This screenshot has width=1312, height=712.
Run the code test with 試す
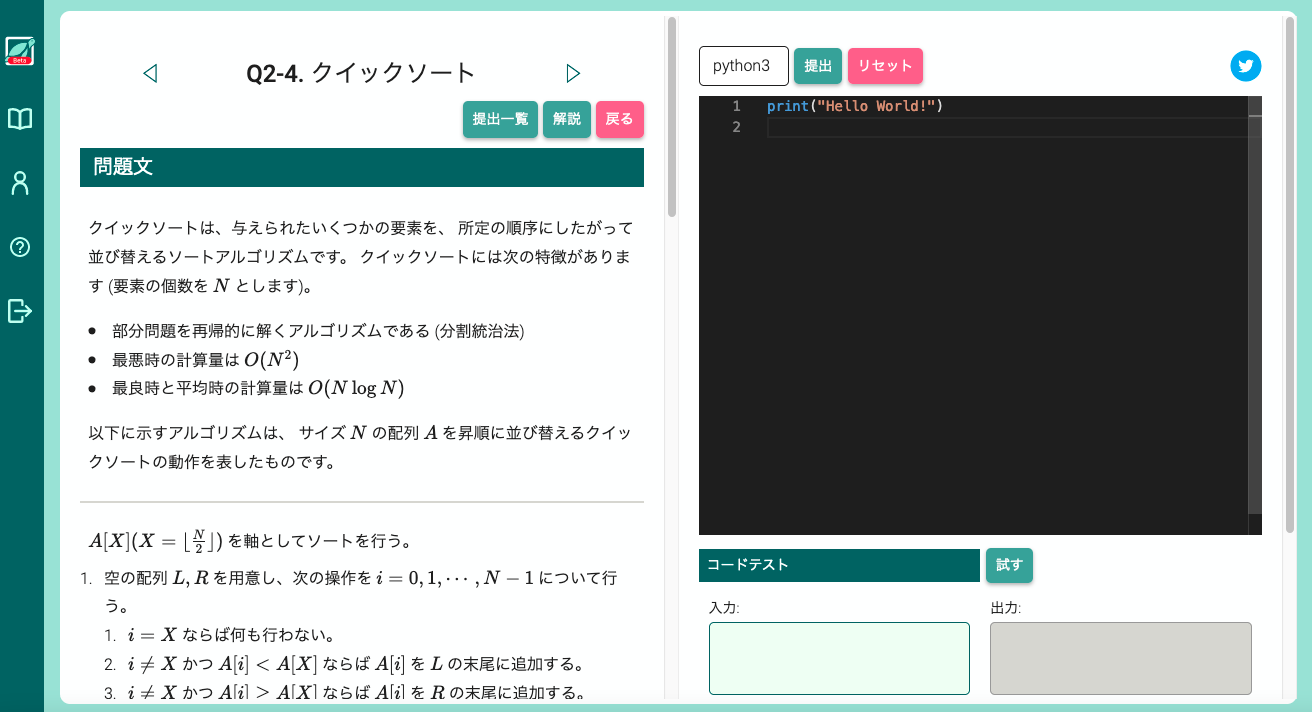point(1009,565)
